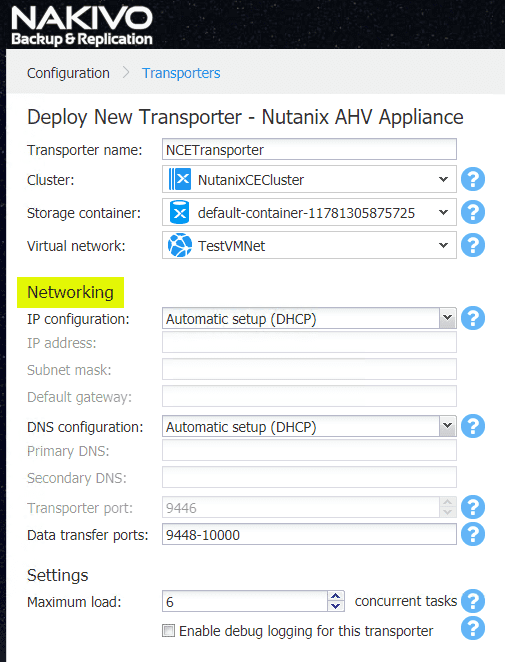Show help for IP configuration
505x662 pixels.
472,318
